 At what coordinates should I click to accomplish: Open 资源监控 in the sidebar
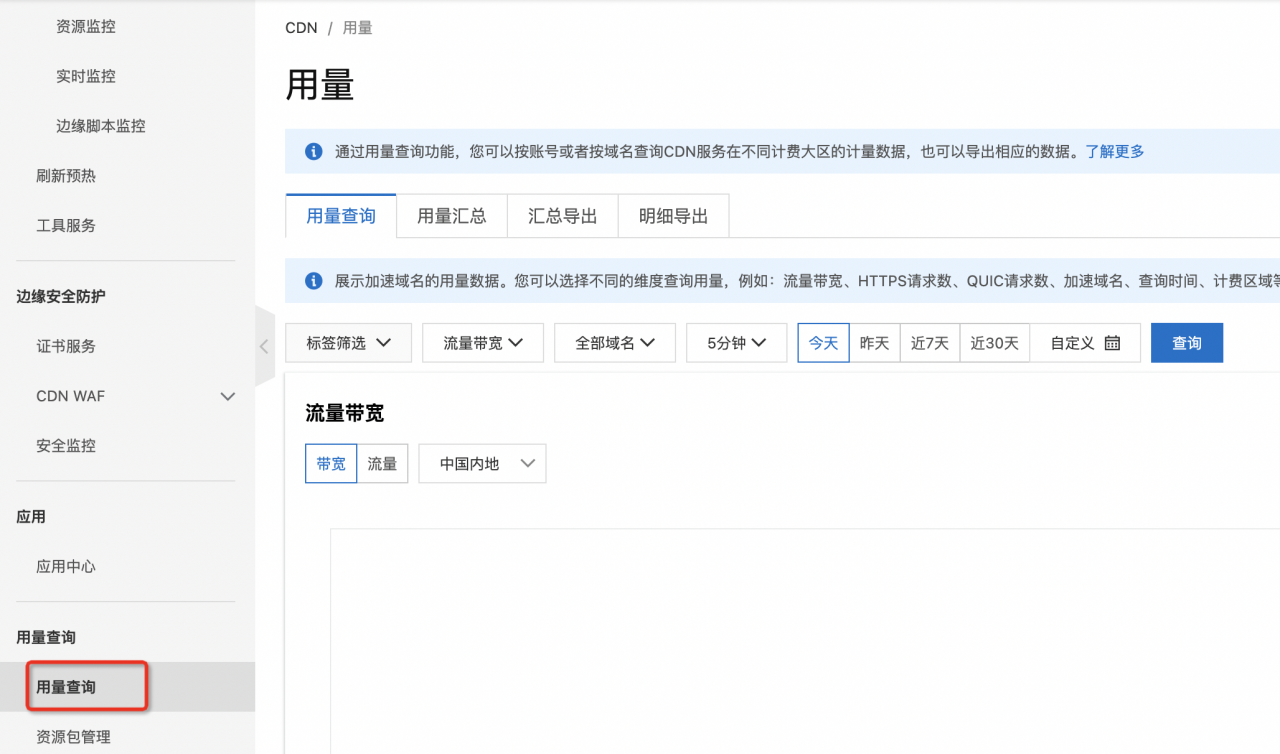pos(86,25)
